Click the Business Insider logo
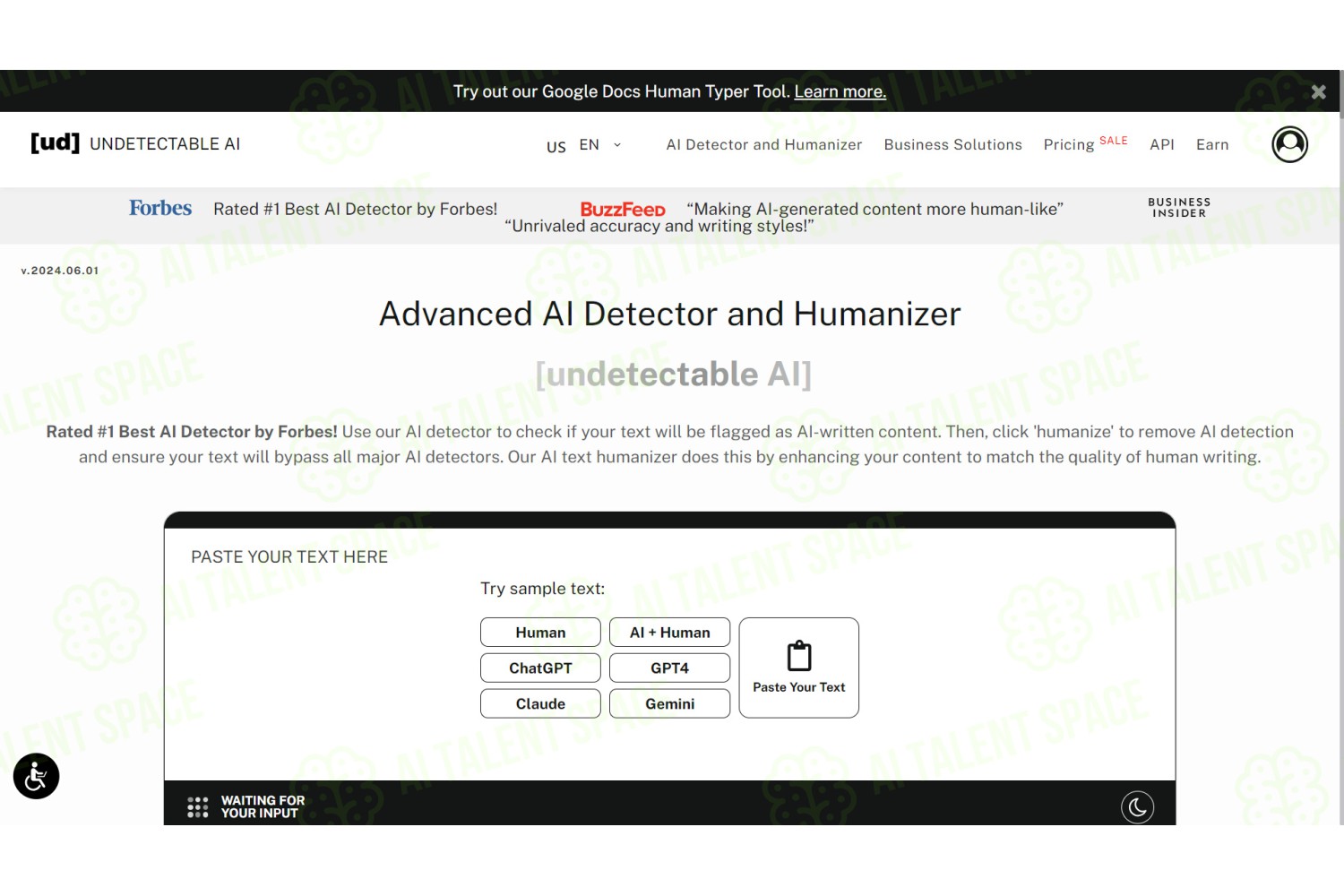Image resolution: width=1344 pixels, height=896 pixels. pos(1179,208)
